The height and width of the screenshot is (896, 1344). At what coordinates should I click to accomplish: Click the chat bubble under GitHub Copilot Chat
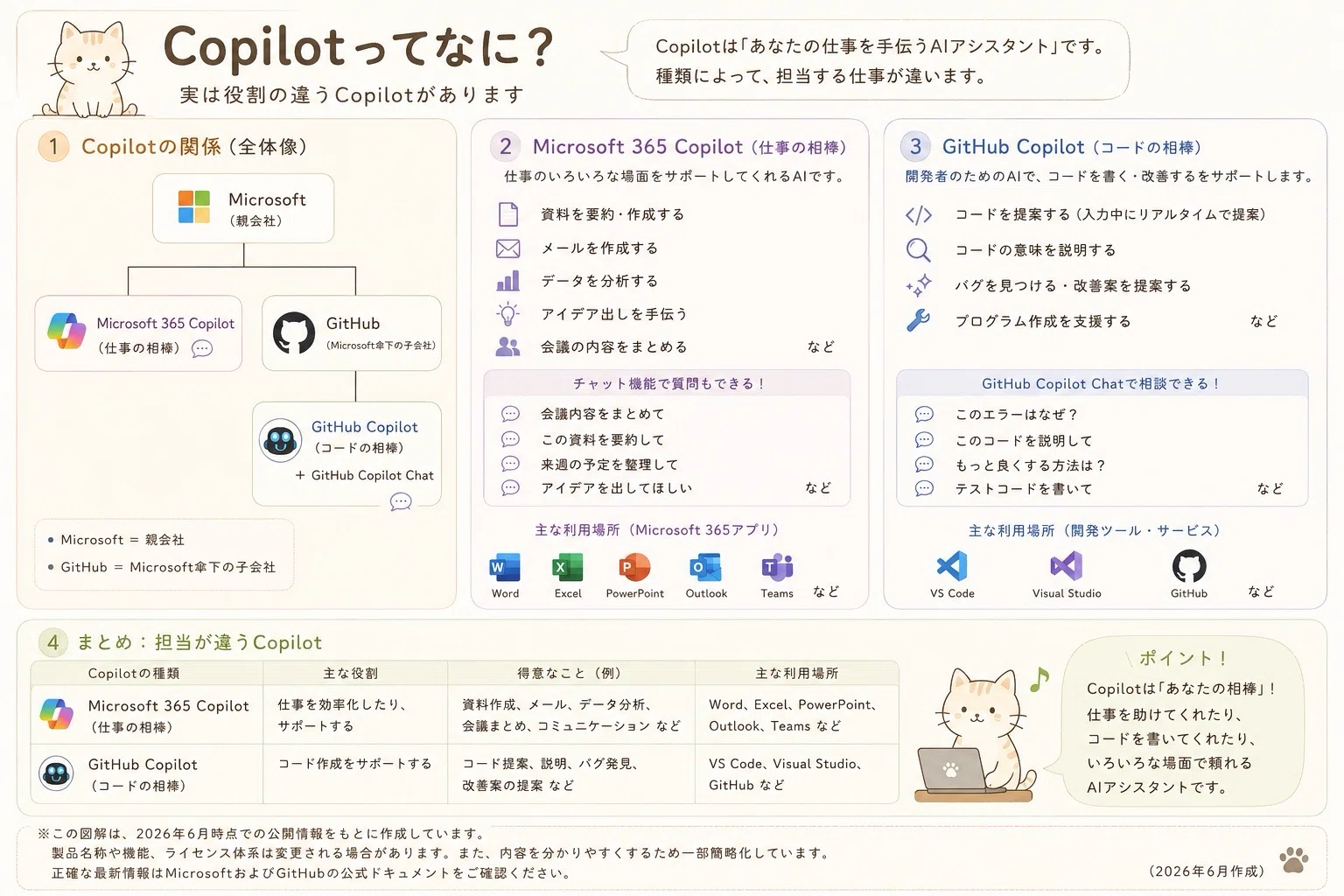pyautogui.click(x=401, y=501)
